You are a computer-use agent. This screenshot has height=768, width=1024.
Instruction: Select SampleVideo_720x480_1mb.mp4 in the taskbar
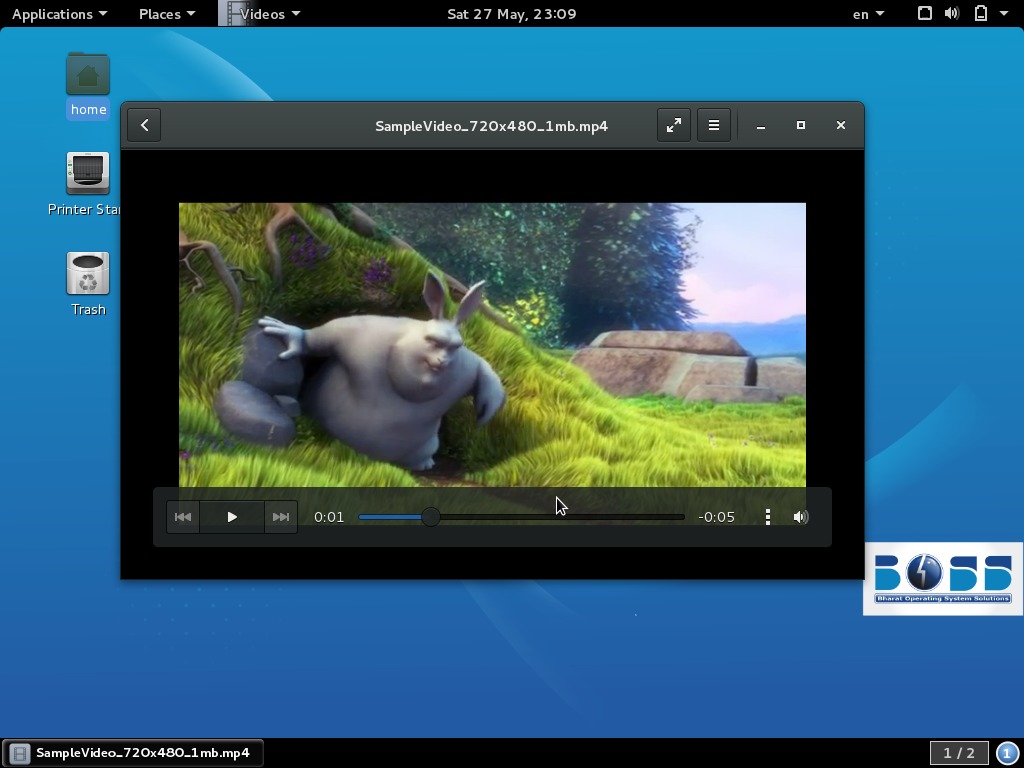pos(135,753)
